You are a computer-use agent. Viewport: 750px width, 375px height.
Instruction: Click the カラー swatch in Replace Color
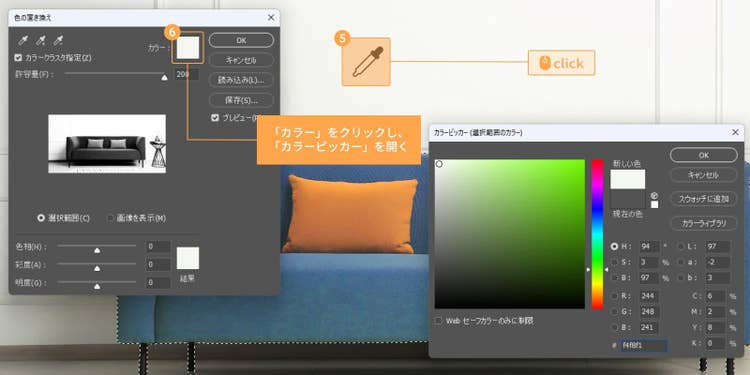(x=188, y=48)
